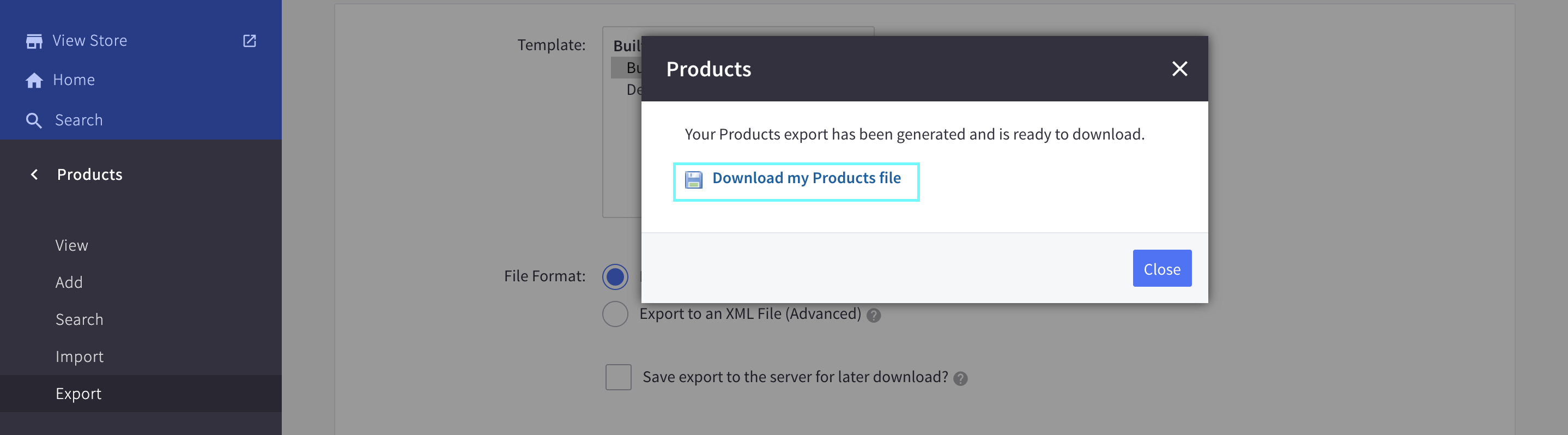Viewport: 1568px width, 435px height.
Task: Click the Template list box
Action: pos(621,152)
